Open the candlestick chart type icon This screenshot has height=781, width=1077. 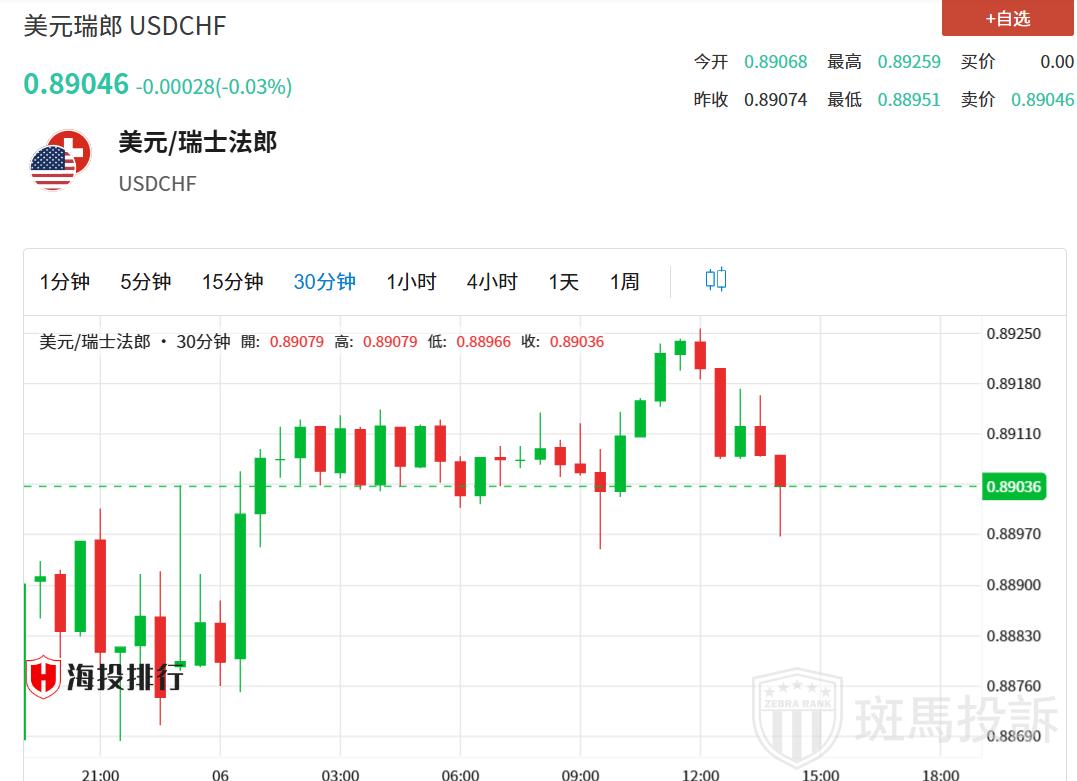pos(715,280)
